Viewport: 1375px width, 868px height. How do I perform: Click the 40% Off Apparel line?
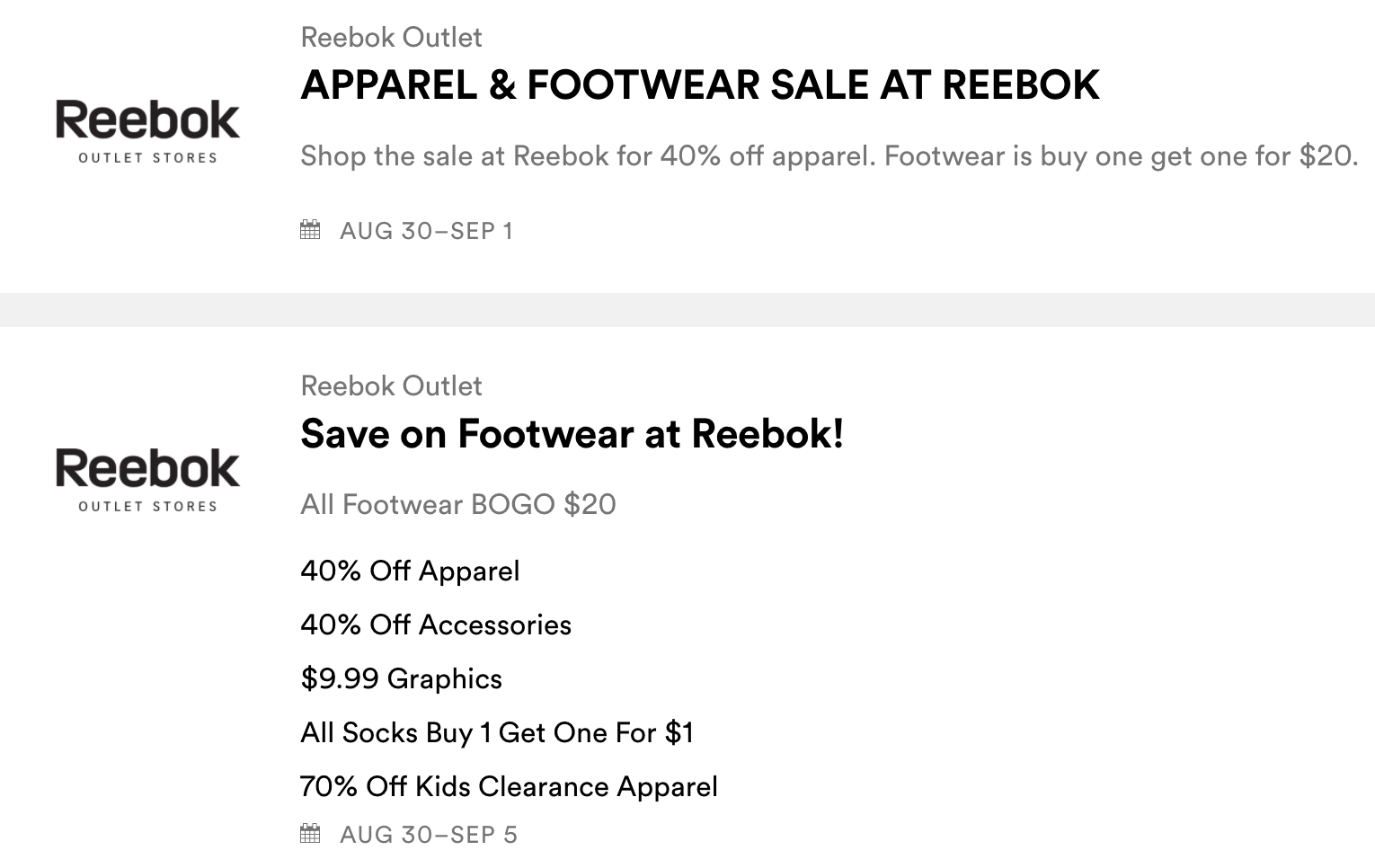(410, 571)
